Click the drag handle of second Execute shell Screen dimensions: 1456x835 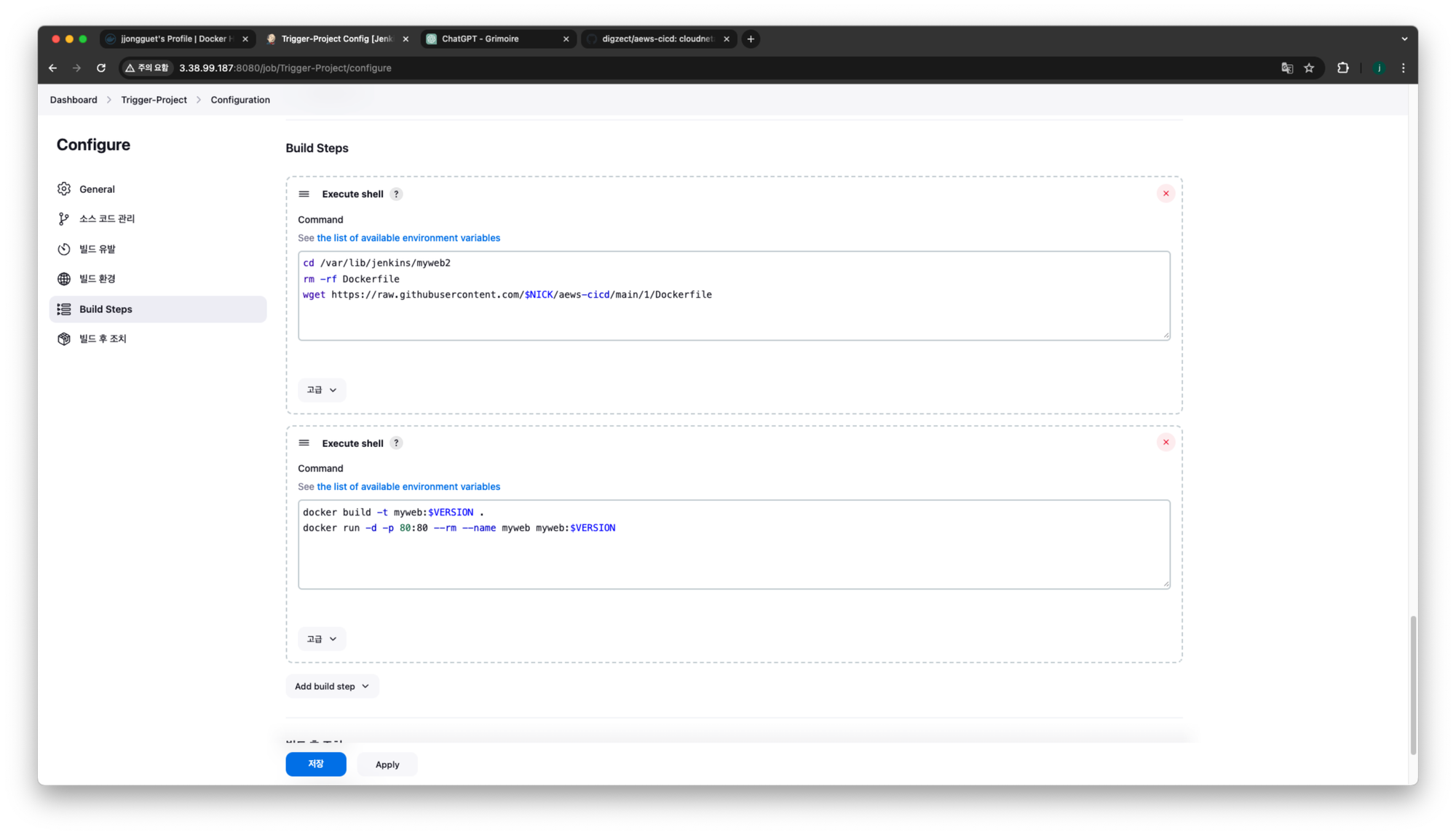(x=304, y=443)
